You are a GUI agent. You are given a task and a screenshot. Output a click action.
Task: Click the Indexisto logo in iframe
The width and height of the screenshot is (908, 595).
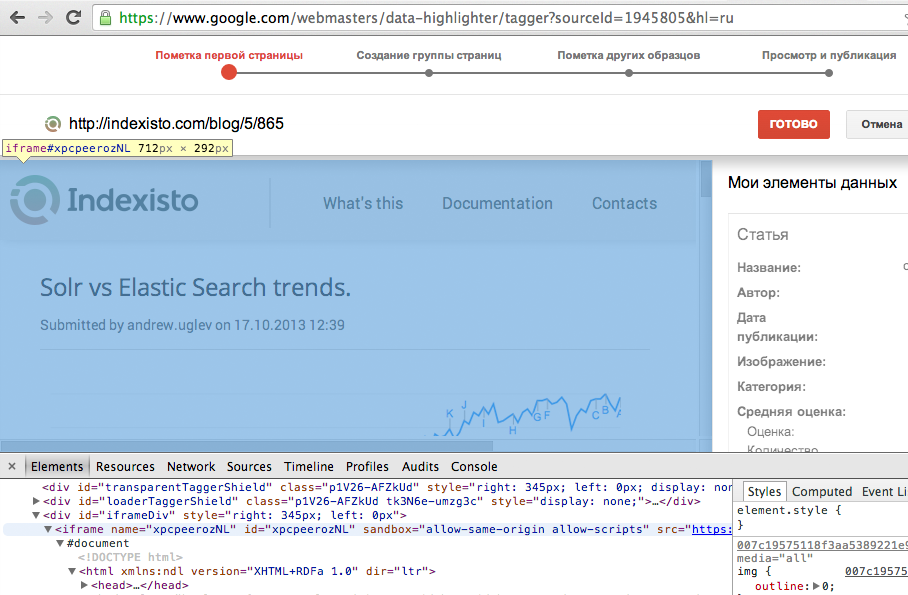tap(104, 200)
